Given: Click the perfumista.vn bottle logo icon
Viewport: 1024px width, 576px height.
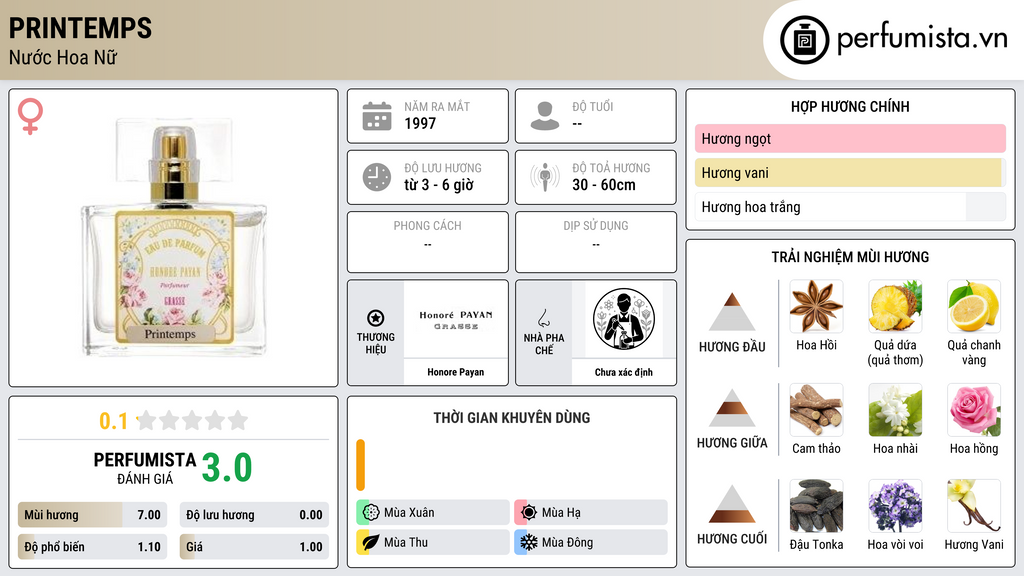Looking at the screenshot, I should pos(804,40).
